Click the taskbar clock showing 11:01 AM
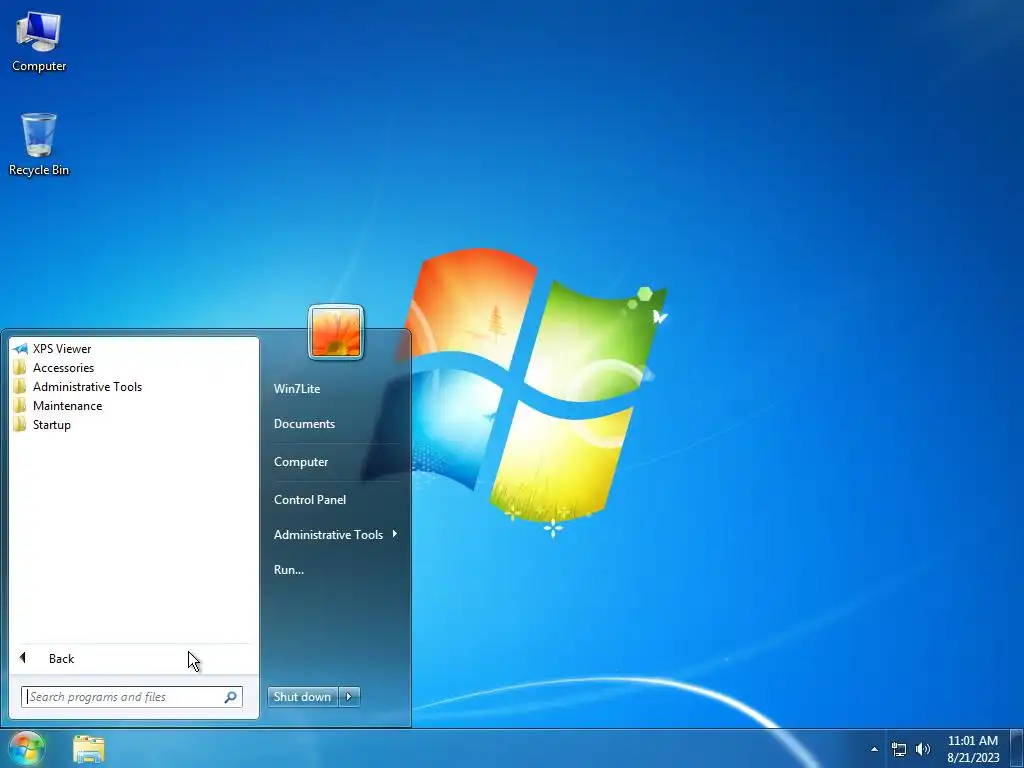The width and height of the screenshot is (1024, 768). click(972, 741)
